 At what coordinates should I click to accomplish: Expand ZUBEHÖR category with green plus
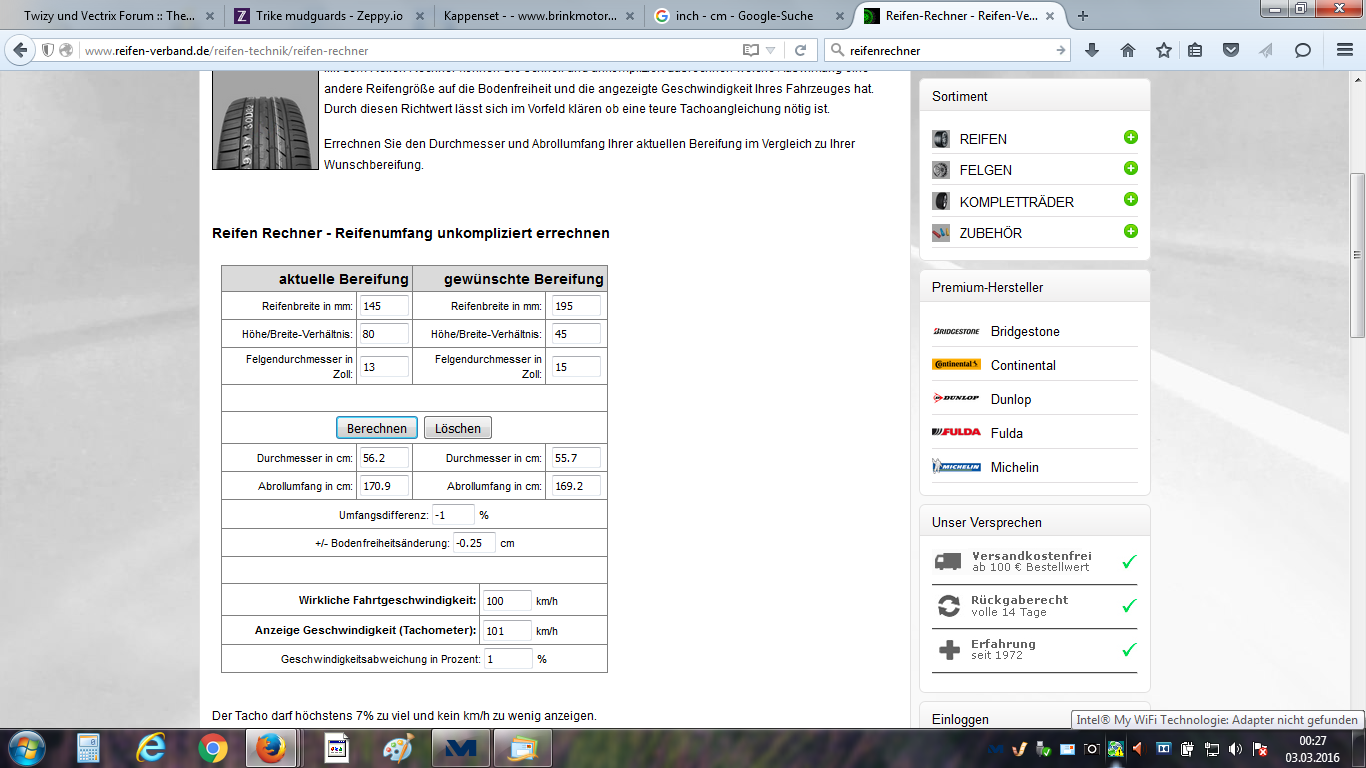click(x=1131, y=232)
